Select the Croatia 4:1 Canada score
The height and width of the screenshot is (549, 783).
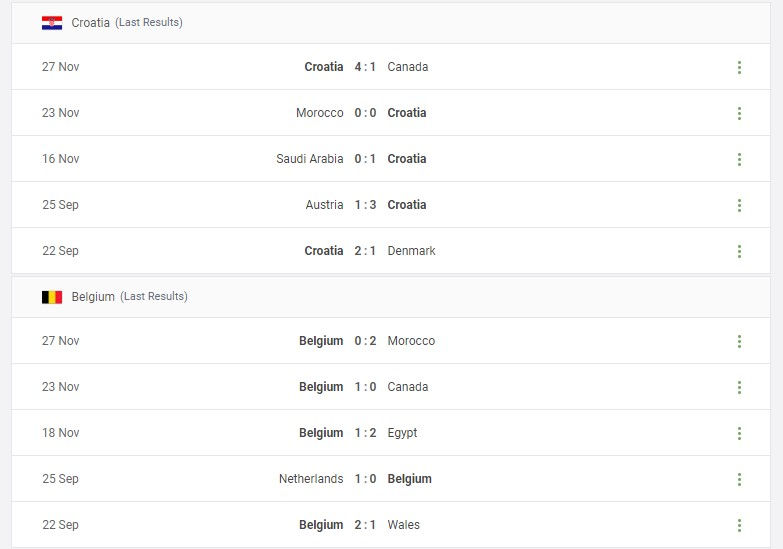[365, 67]
